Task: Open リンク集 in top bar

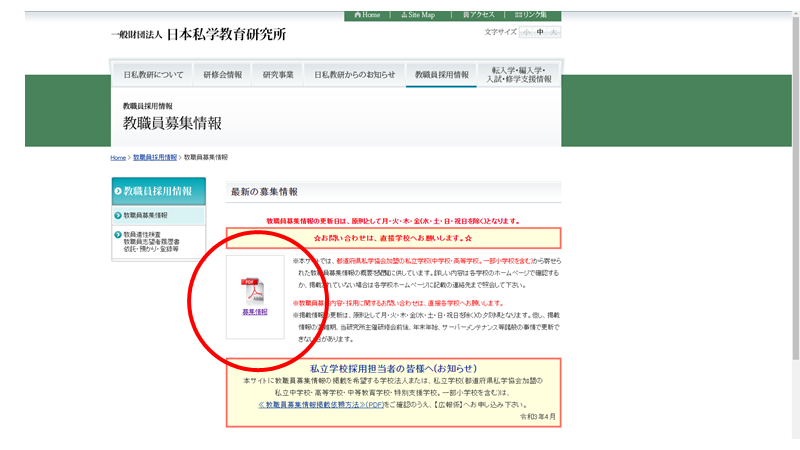Action: (531, 15)
